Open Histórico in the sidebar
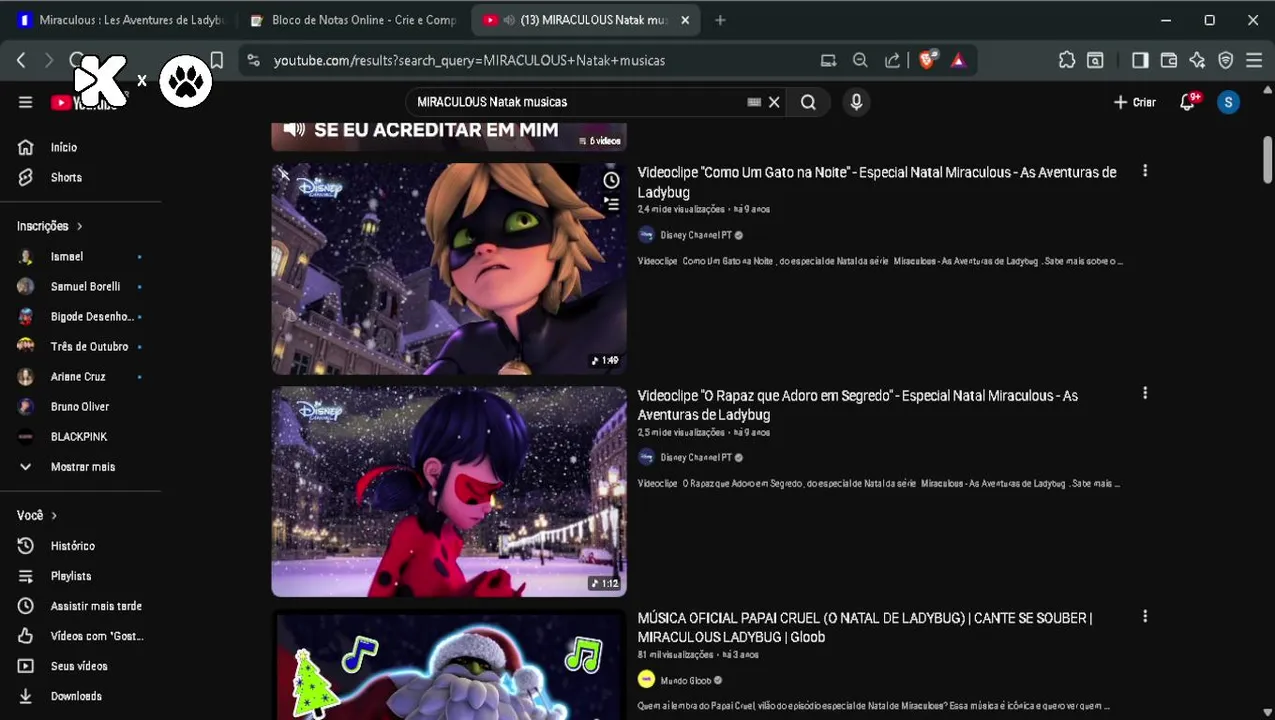1275x720 pixels. [x=72, y=546]
